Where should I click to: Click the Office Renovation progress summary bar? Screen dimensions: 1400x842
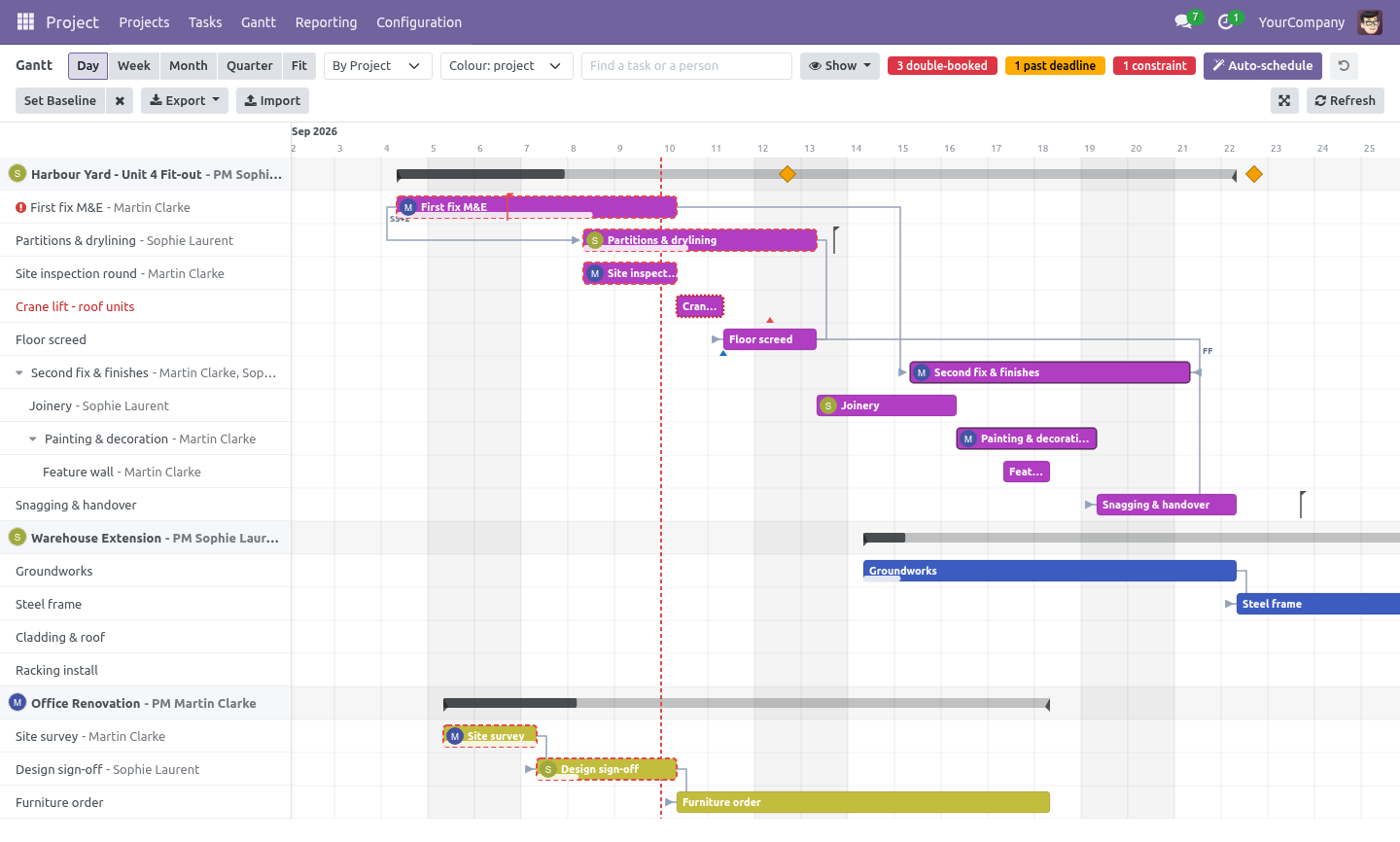click(x=747, y=703)
